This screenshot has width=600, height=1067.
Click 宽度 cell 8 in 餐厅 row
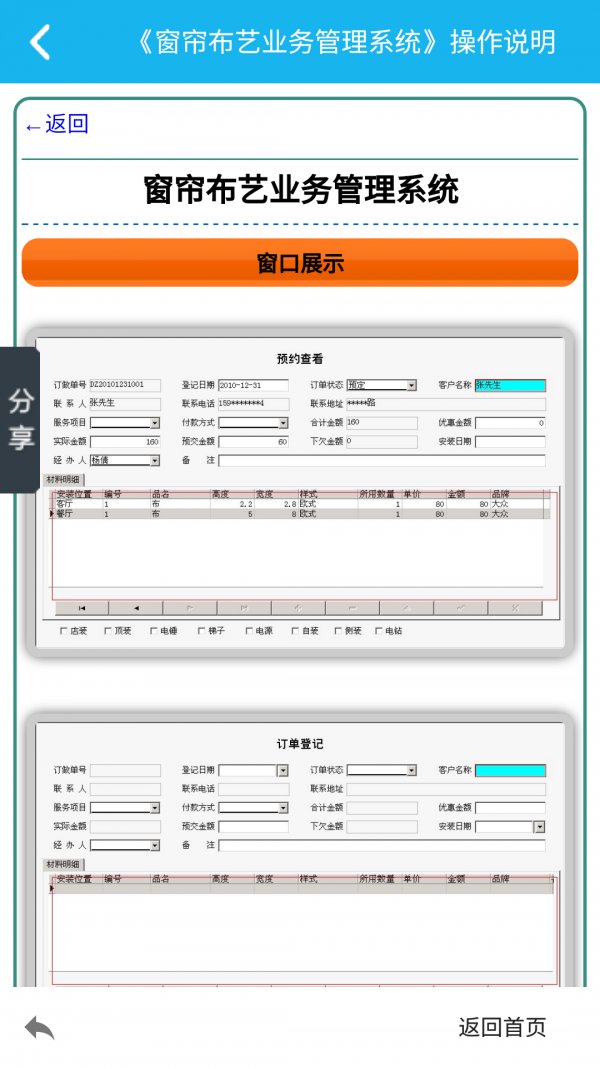pyautogui.click(x=276, y=514)
